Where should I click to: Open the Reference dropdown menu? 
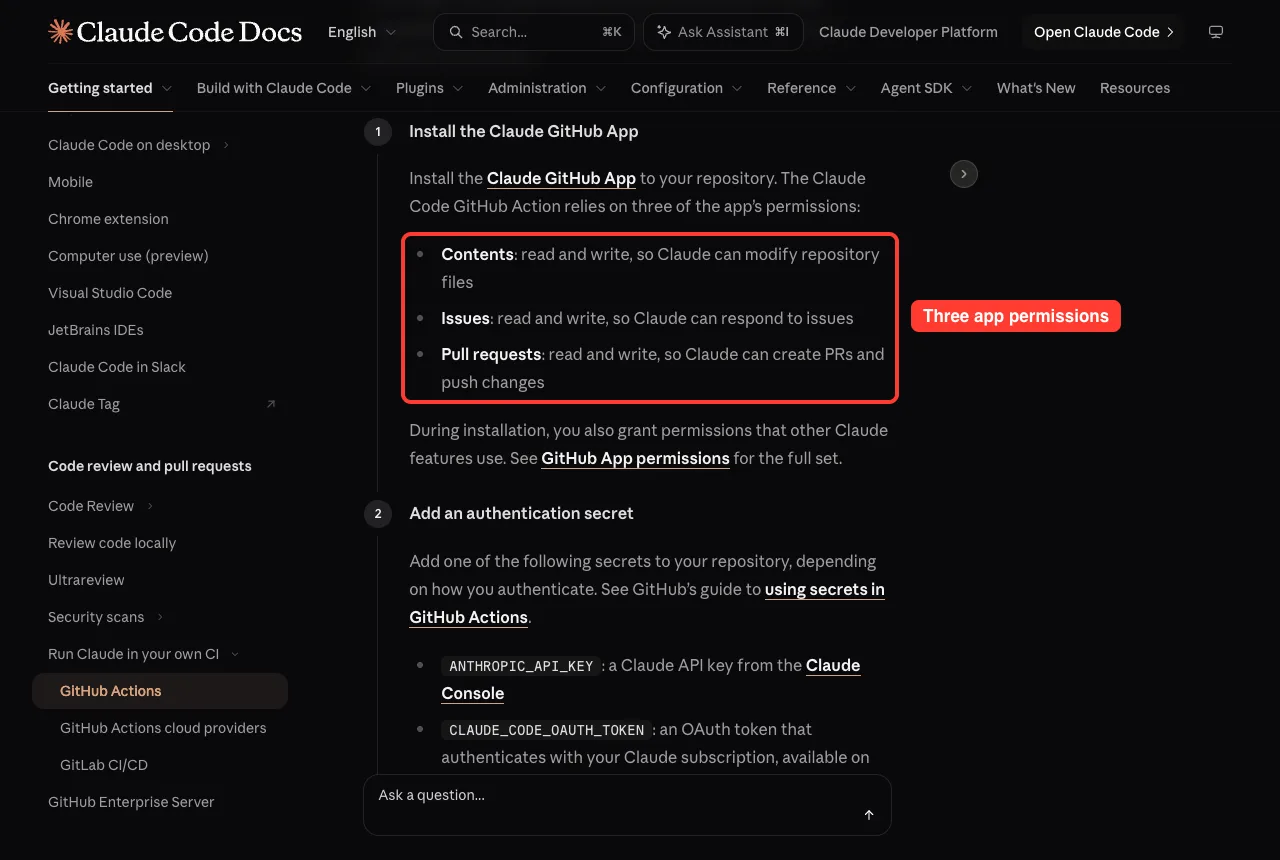(x=812, y=88)
